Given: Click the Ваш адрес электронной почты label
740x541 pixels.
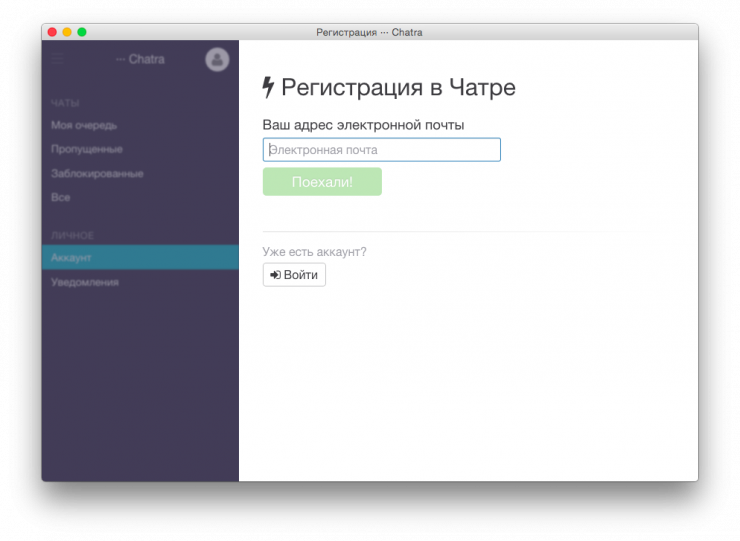Looking at the screenshot, I should (363, 125).
